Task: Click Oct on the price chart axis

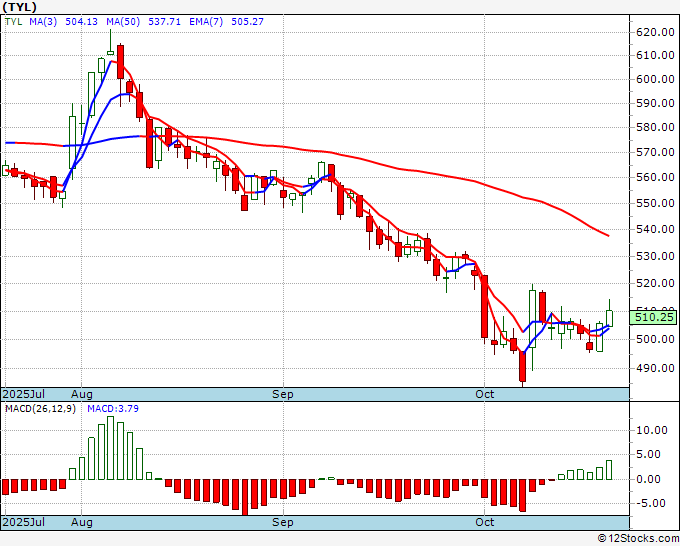Action: [x=484, y=394]
